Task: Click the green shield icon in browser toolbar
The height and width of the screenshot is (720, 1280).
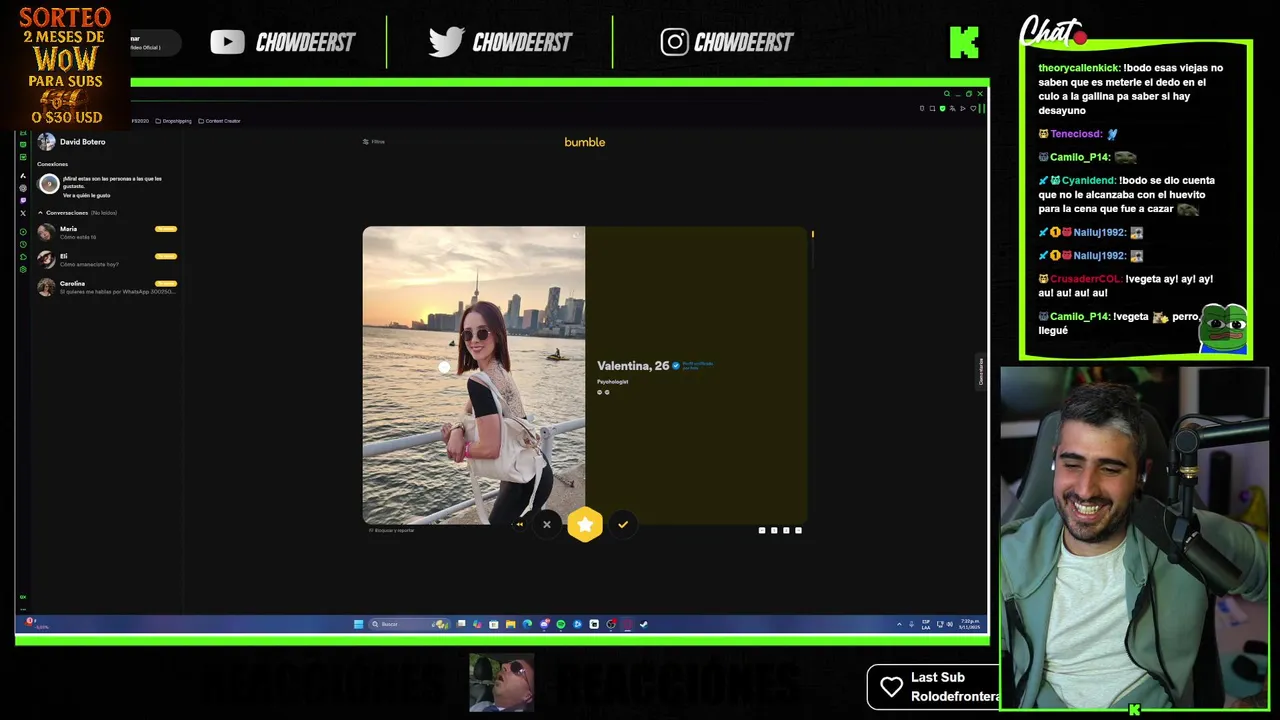Action: point(942,108)
